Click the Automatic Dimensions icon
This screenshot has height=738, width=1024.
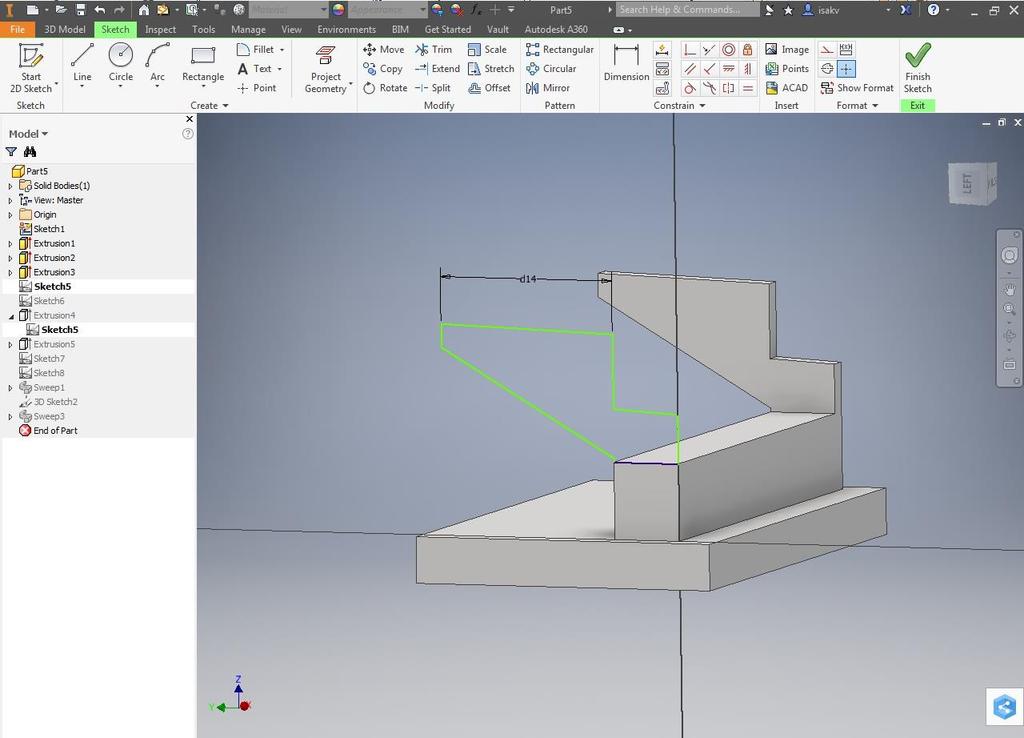pos(662,50)
